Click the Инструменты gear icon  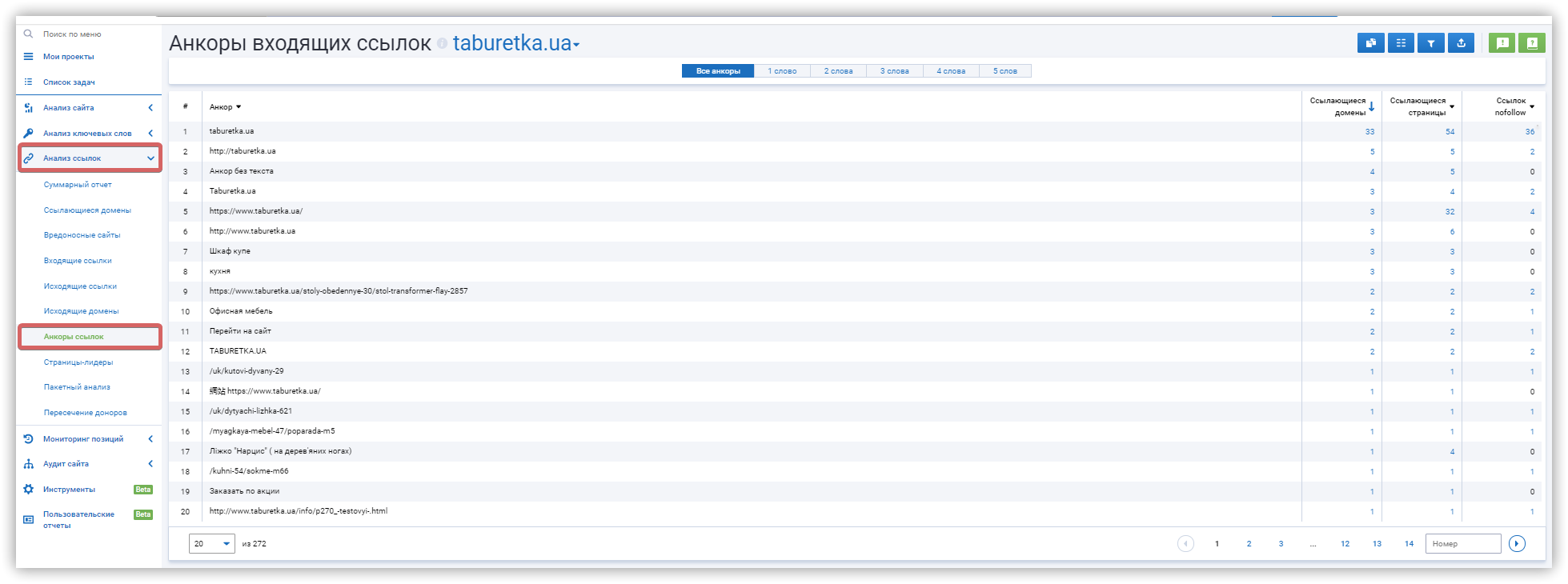pyautogui.click(x=28, y=489)
